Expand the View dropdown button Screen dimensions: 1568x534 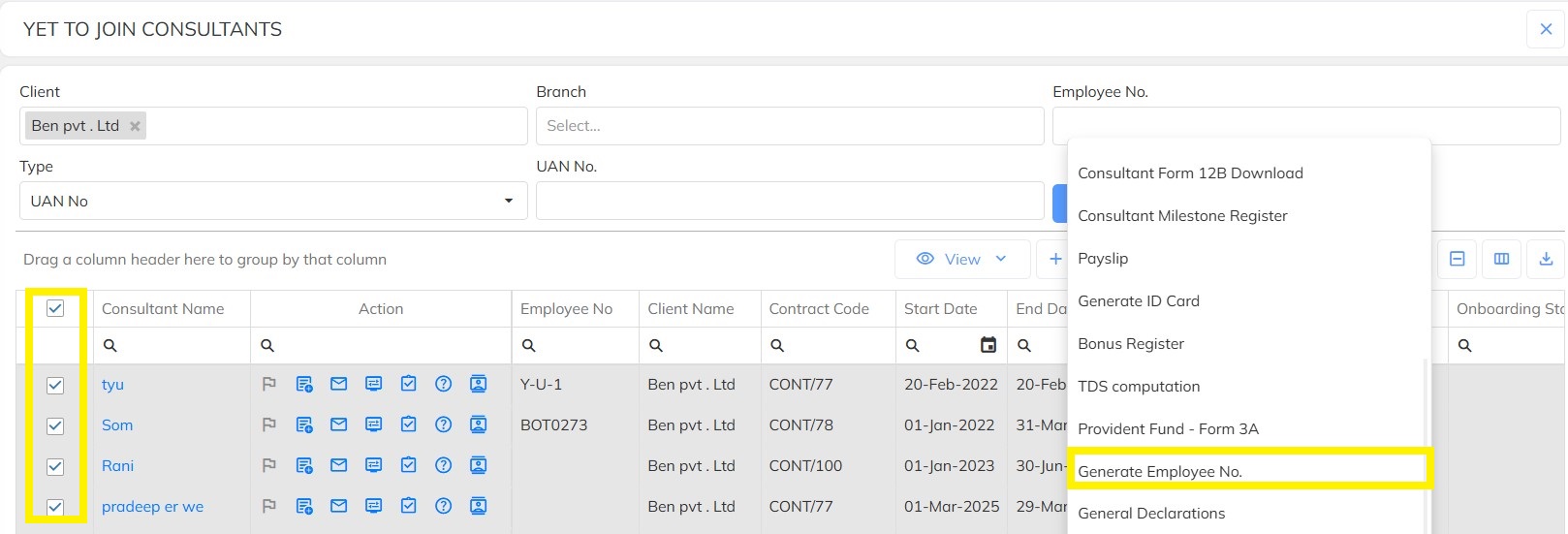pyautogui.click(x=961, y=259)
